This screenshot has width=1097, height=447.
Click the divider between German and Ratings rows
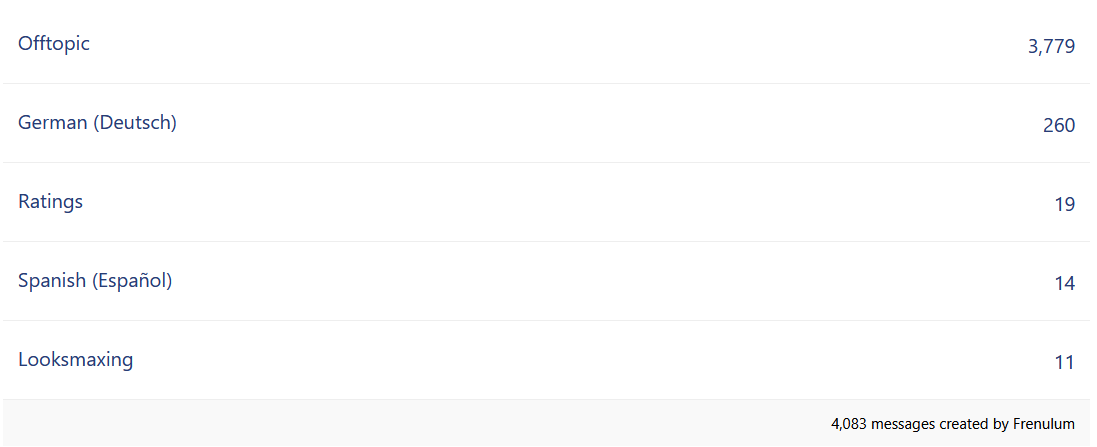tap(546, 162)
